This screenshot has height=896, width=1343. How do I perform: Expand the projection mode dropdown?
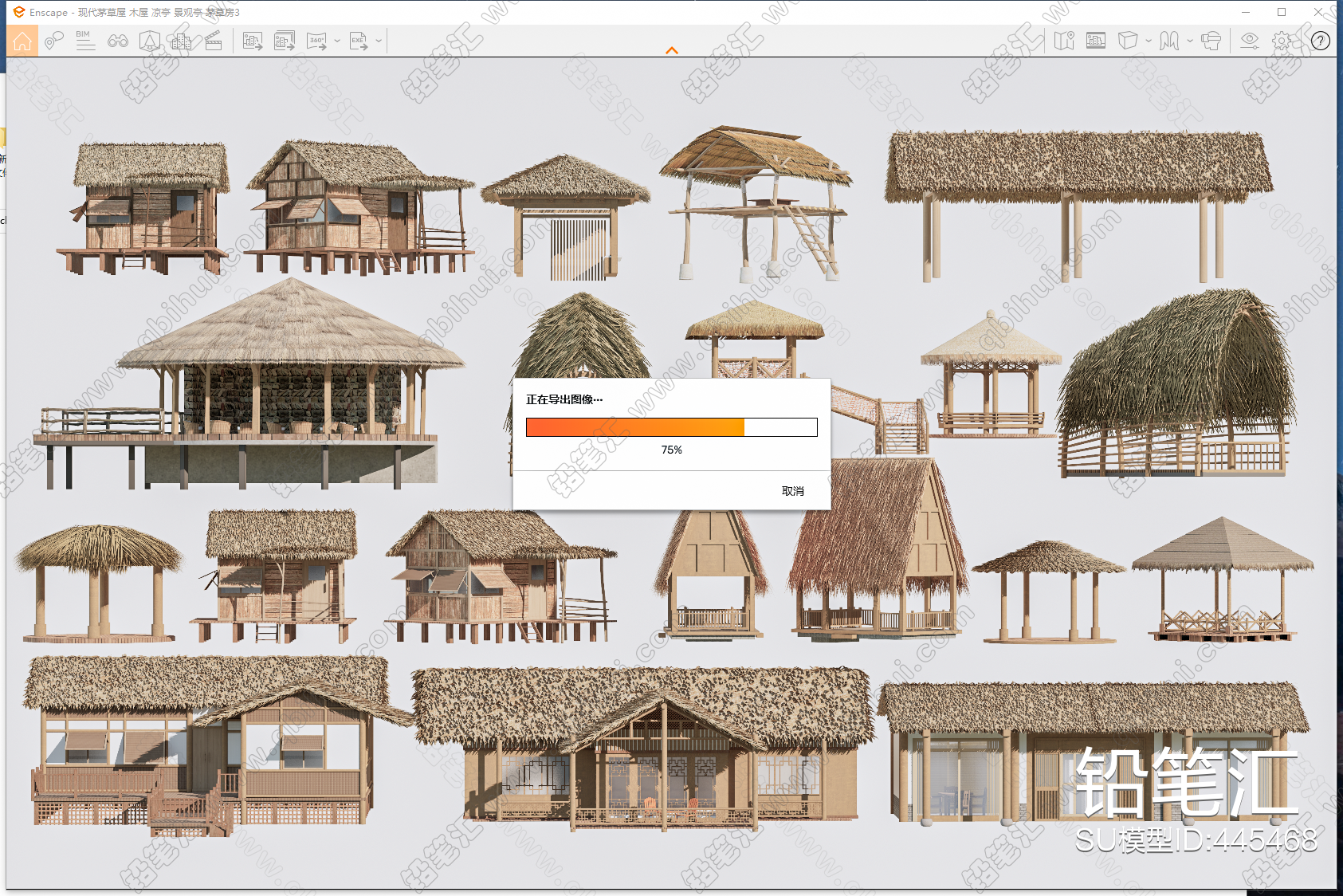[1148, 41]
